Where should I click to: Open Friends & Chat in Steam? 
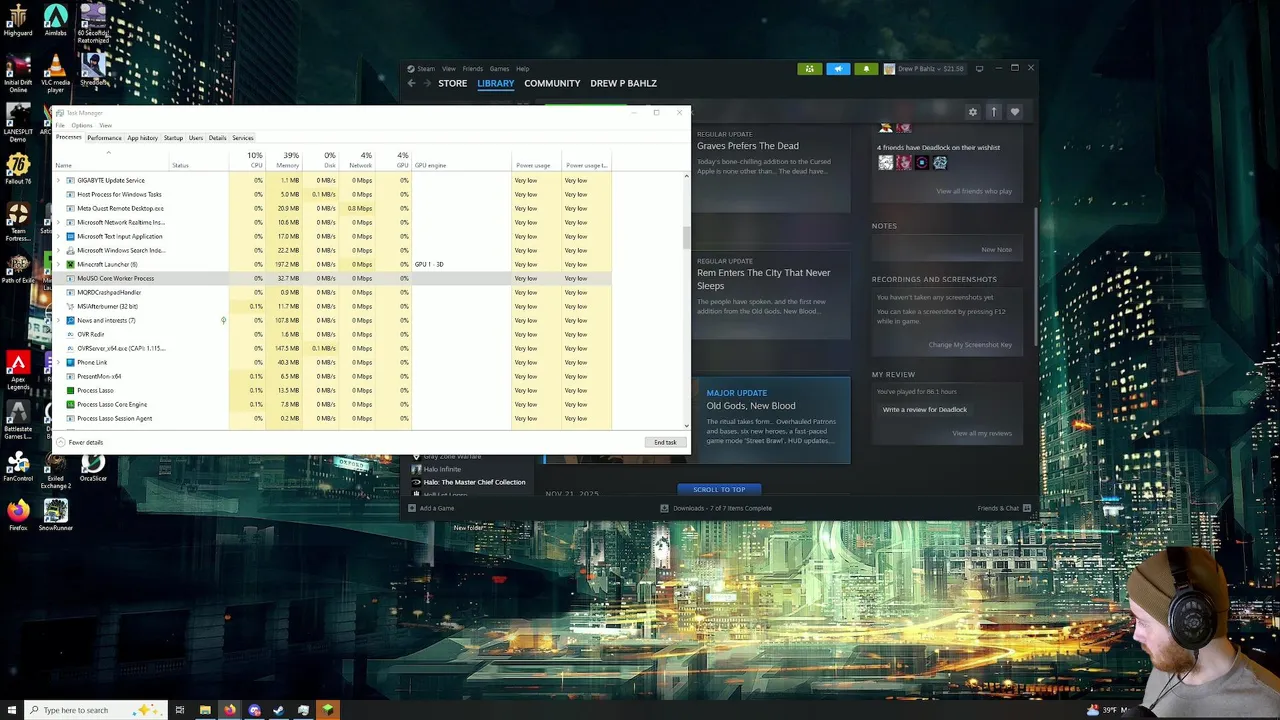click(1004, 508)
